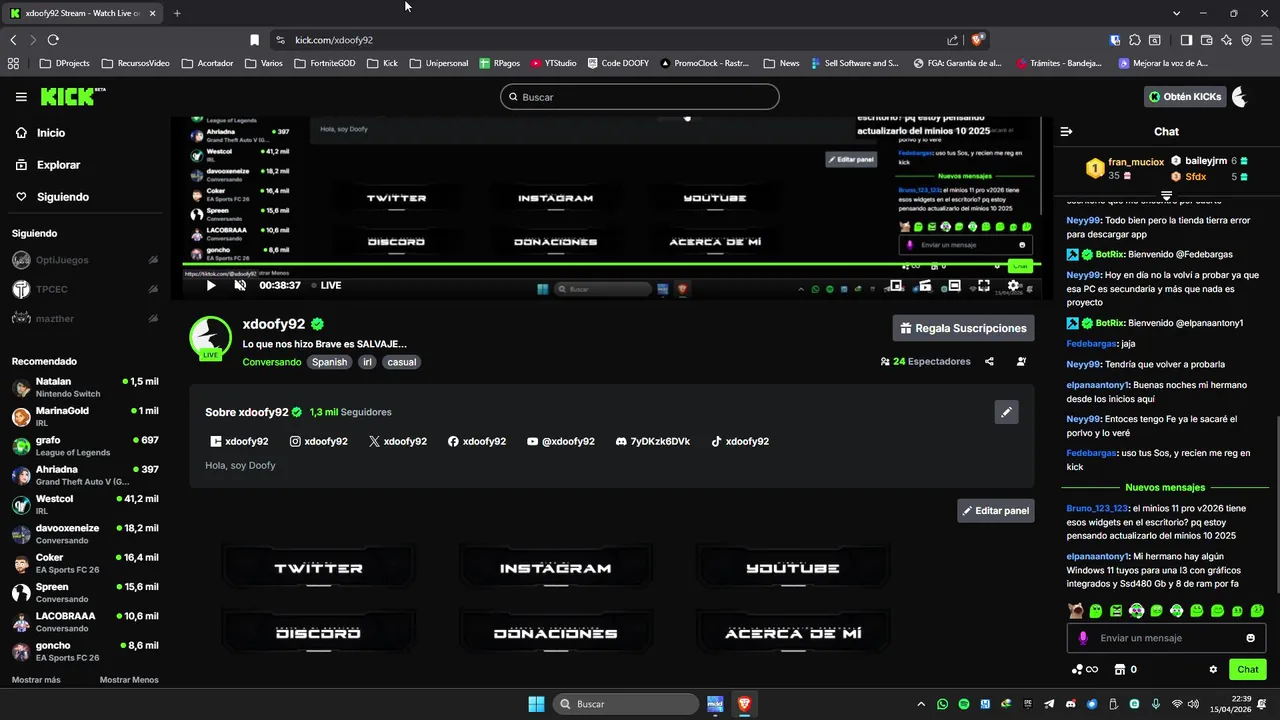Open the YTStudio bookmark
Image resolution: width=1280 pixels, height=720 pixels.
coord(553,63)
